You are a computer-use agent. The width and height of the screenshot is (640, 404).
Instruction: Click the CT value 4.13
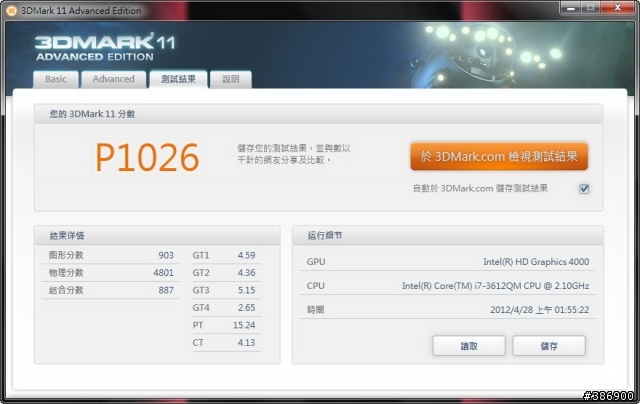(x=246, y=343)
